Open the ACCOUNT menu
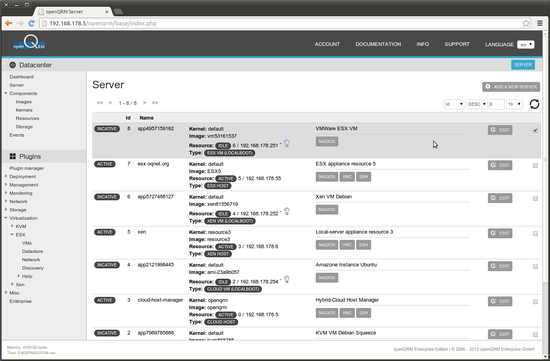 [327, 44]
